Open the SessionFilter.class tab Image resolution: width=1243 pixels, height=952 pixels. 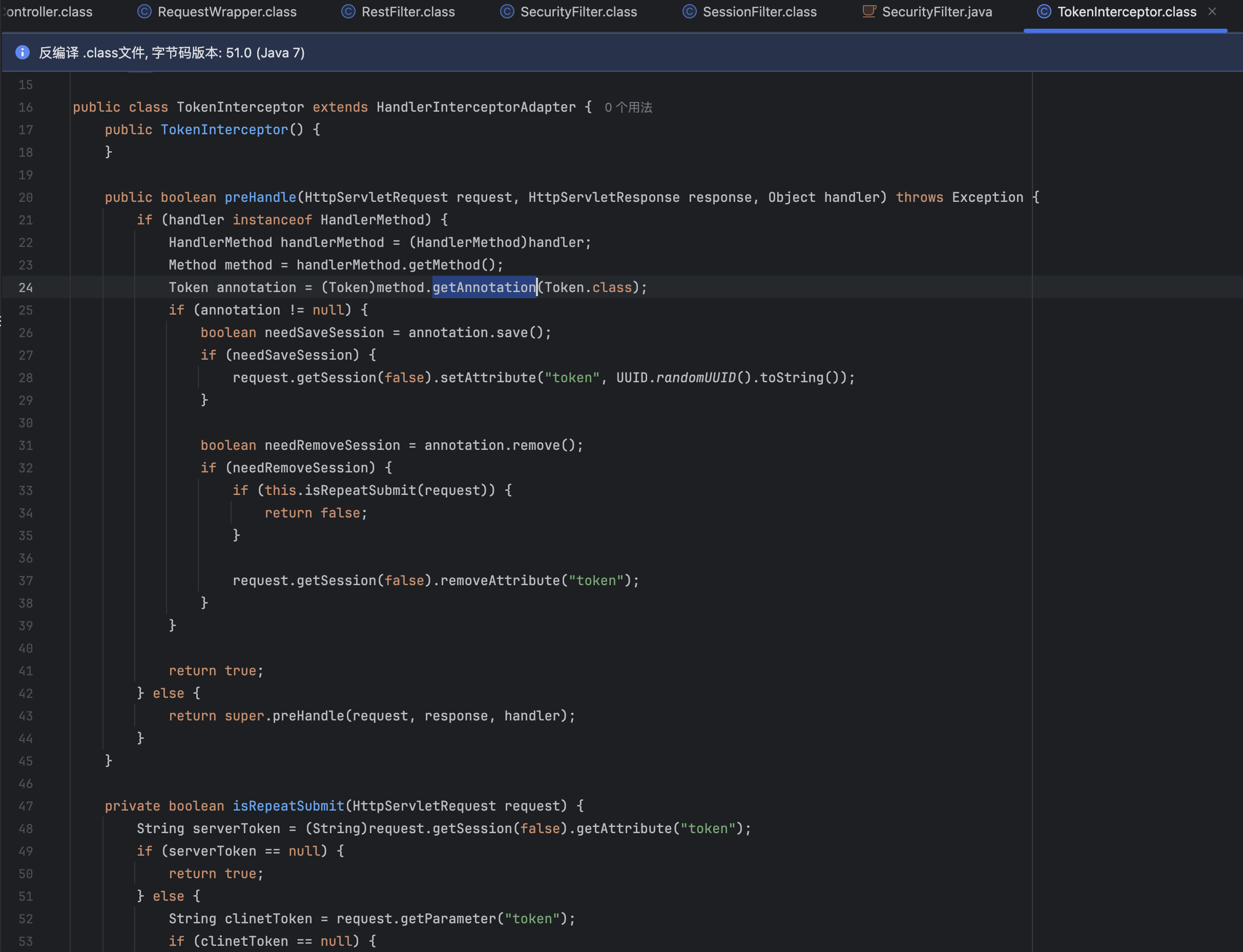[759, 11]
